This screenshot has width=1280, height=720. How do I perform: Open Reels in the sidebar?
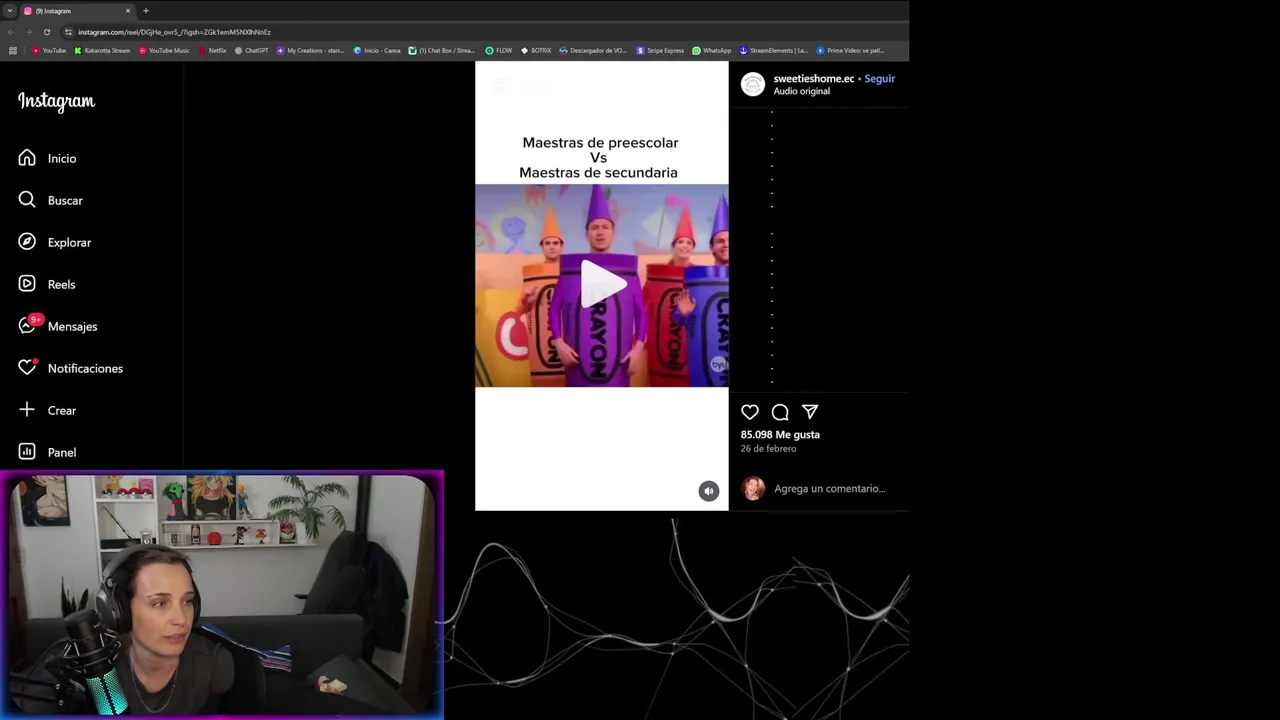coord(47,284)
